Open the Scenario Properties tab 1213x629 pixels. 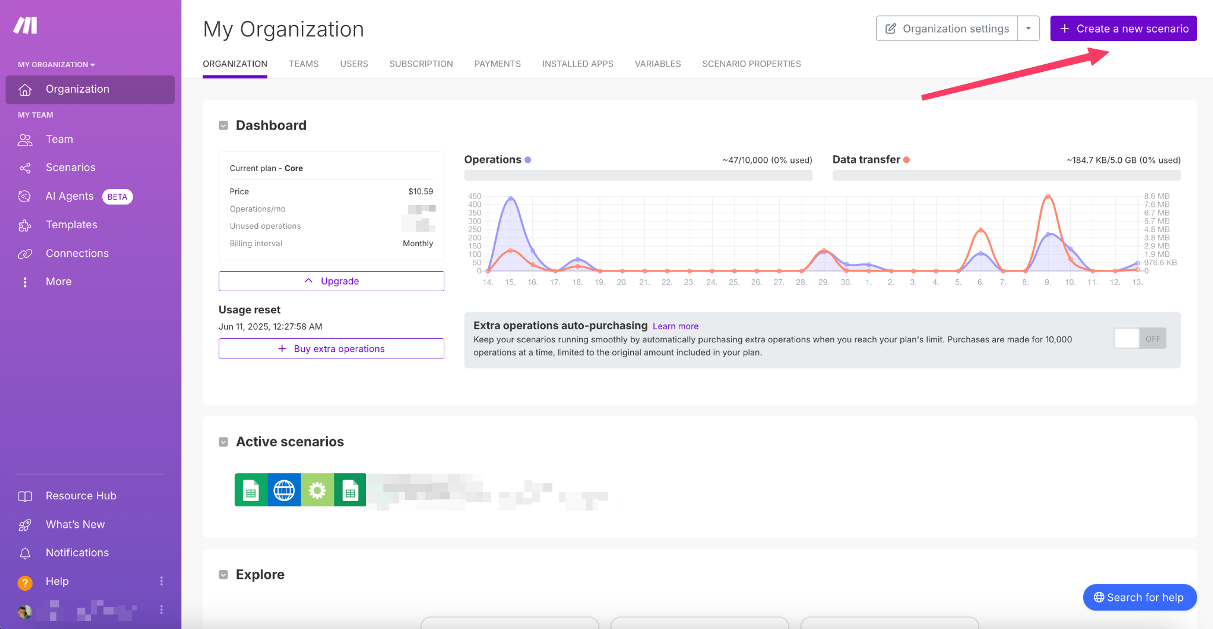pyautogui.click(x=751, y=64)
